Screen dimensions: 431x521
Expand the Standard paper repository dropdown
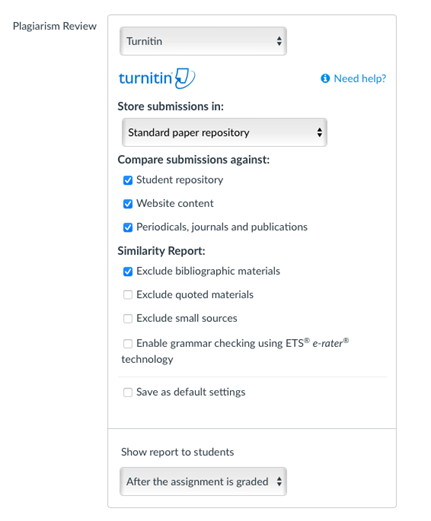(x=224, y=132)
